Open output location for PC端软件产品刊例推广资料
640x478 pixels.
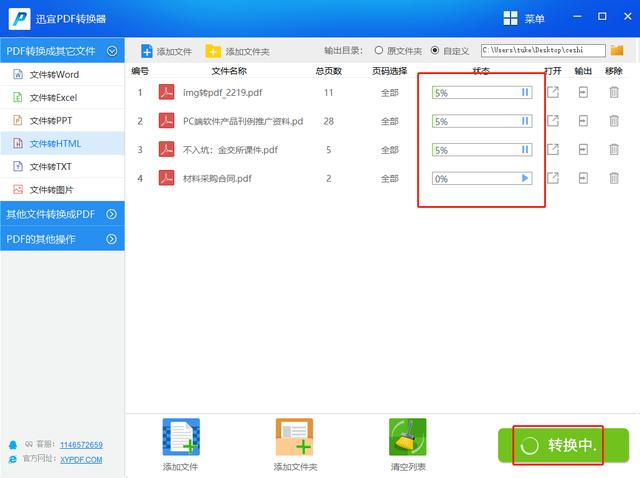583,121
